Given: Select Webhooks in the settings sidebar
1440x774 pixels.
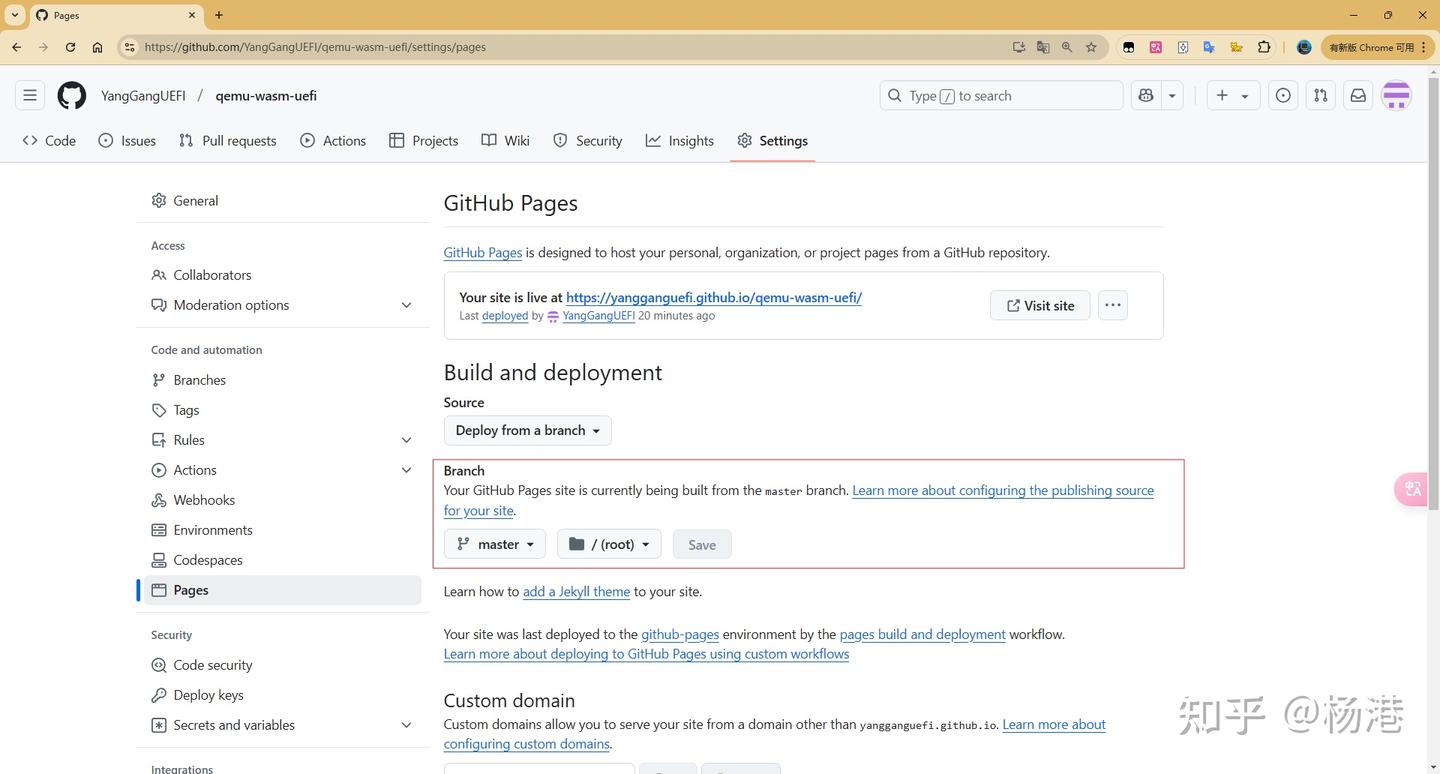Looking at the screenshot, I should point(204,500).
